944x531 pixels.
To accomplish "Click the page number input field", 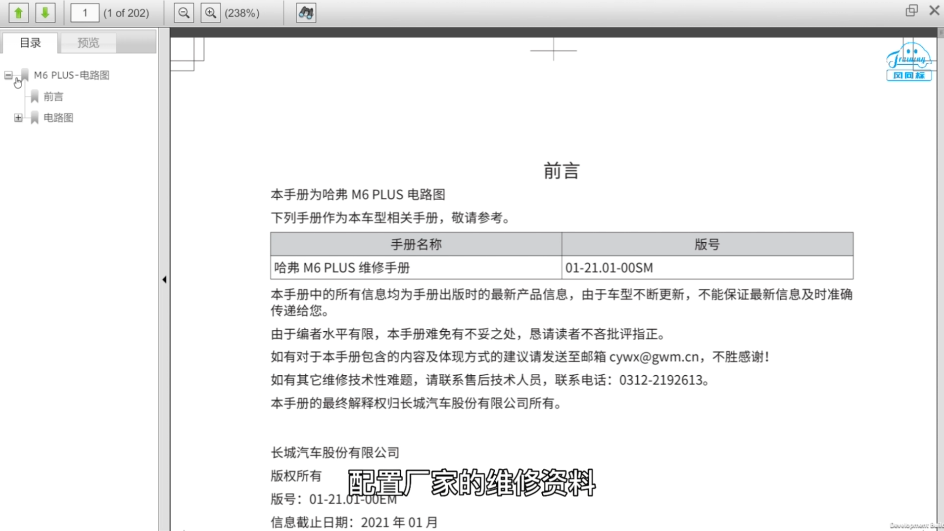I will point(85,13).
